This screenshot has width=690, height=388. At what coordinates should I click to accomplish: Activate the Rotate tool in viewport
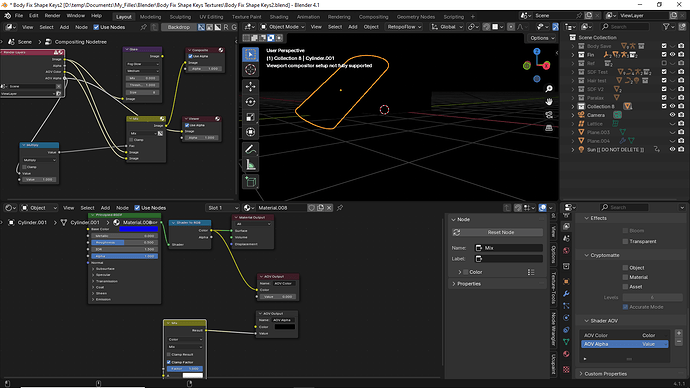250,102
